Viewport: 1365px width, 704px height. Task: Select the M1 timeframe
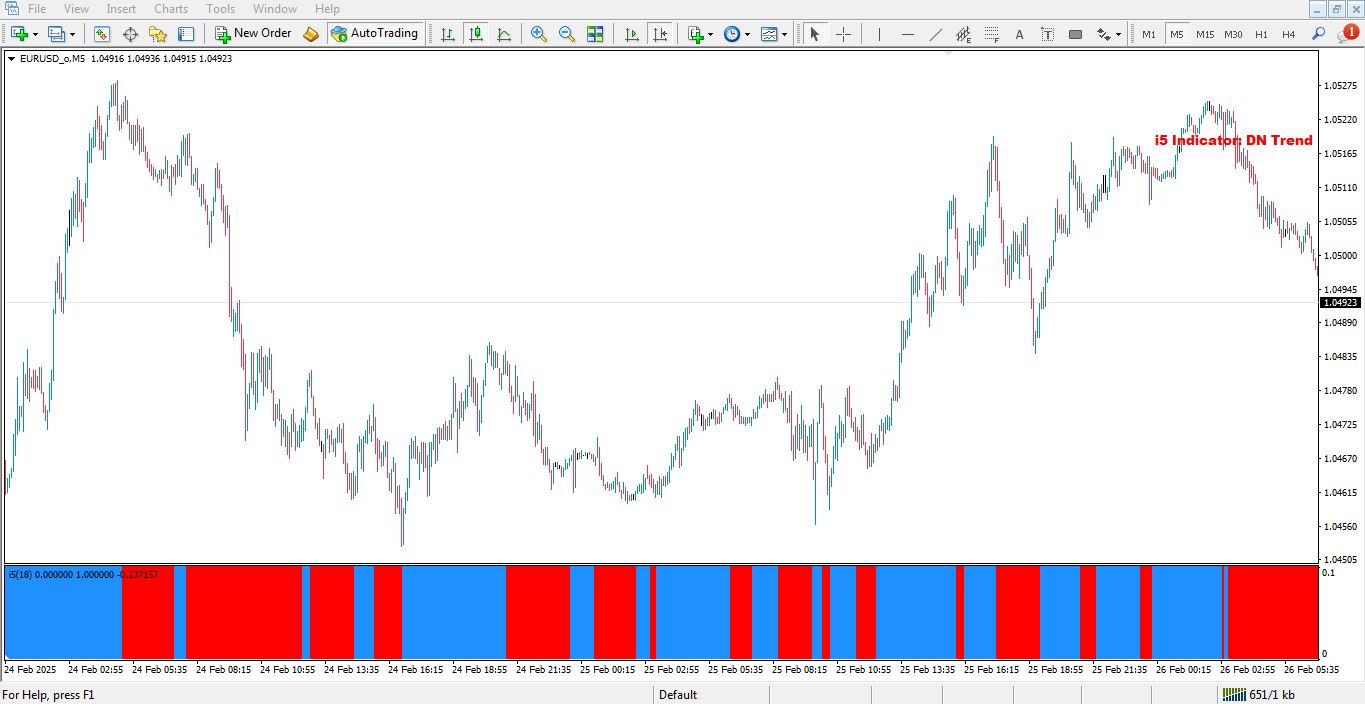point(1149,34)
